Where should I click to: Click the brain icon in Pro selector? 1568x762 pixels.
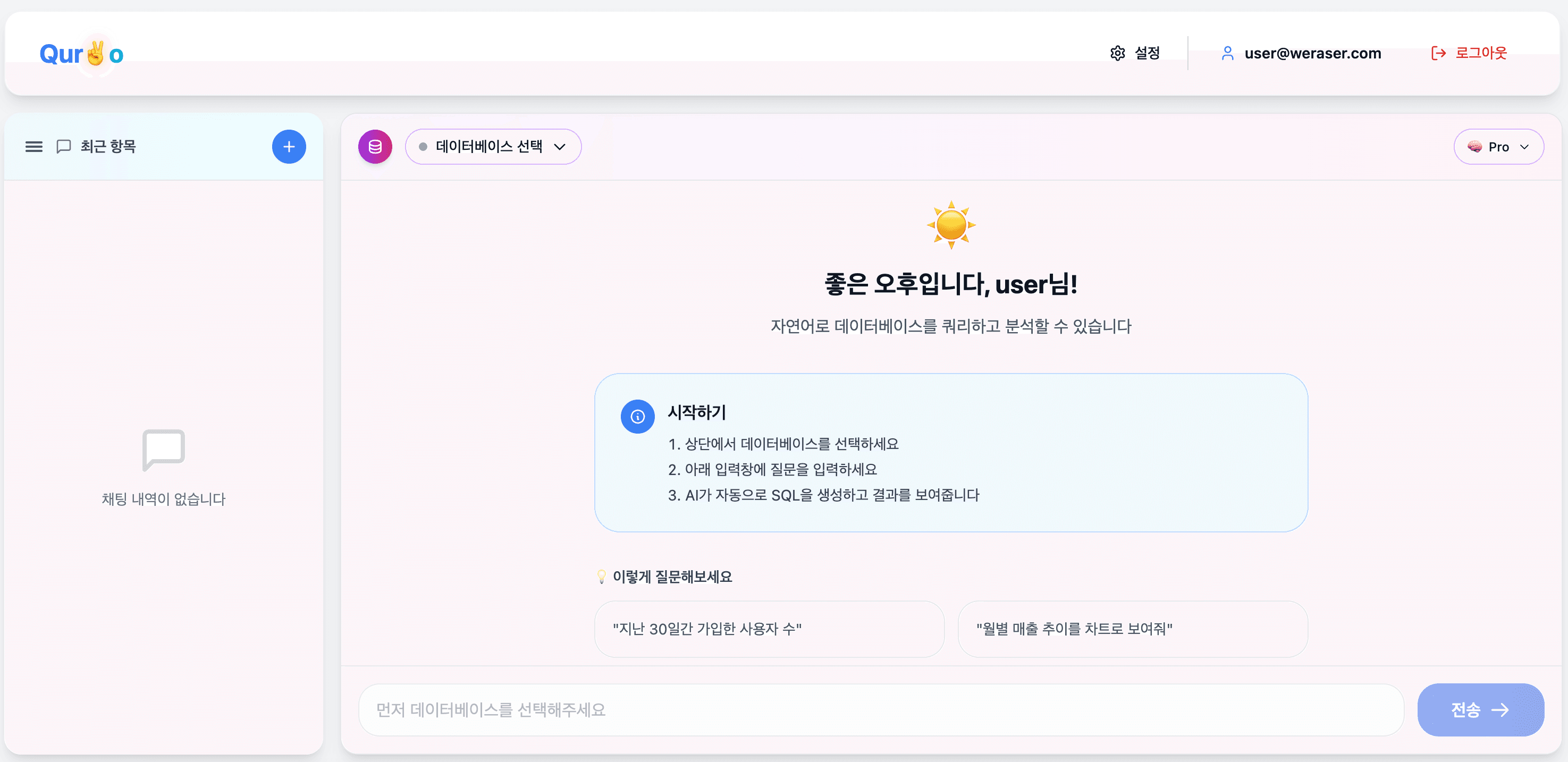coord(1474,147)
